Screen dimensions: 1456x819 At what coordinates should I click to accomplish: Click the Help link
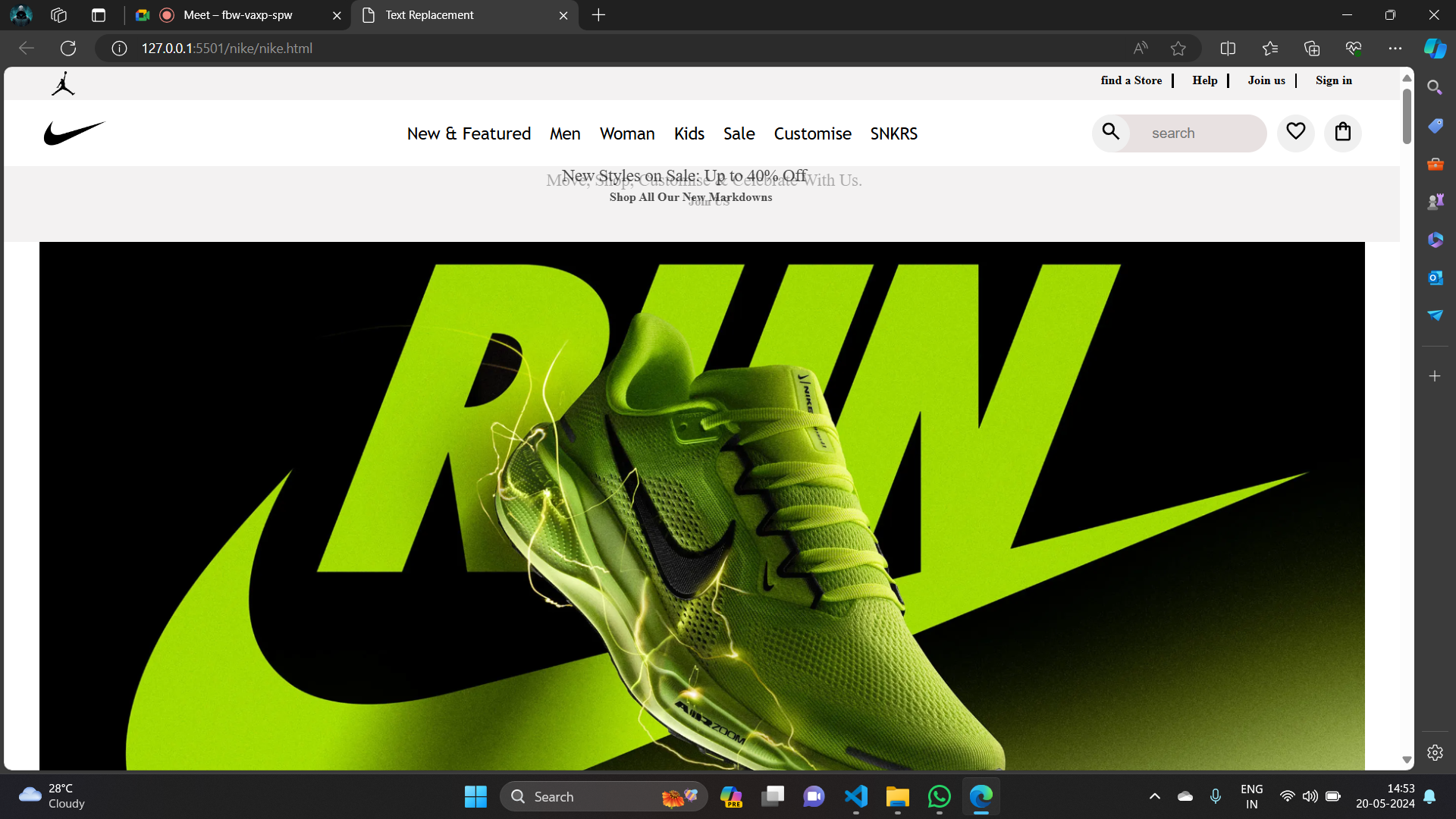[x=1205, y=80]
